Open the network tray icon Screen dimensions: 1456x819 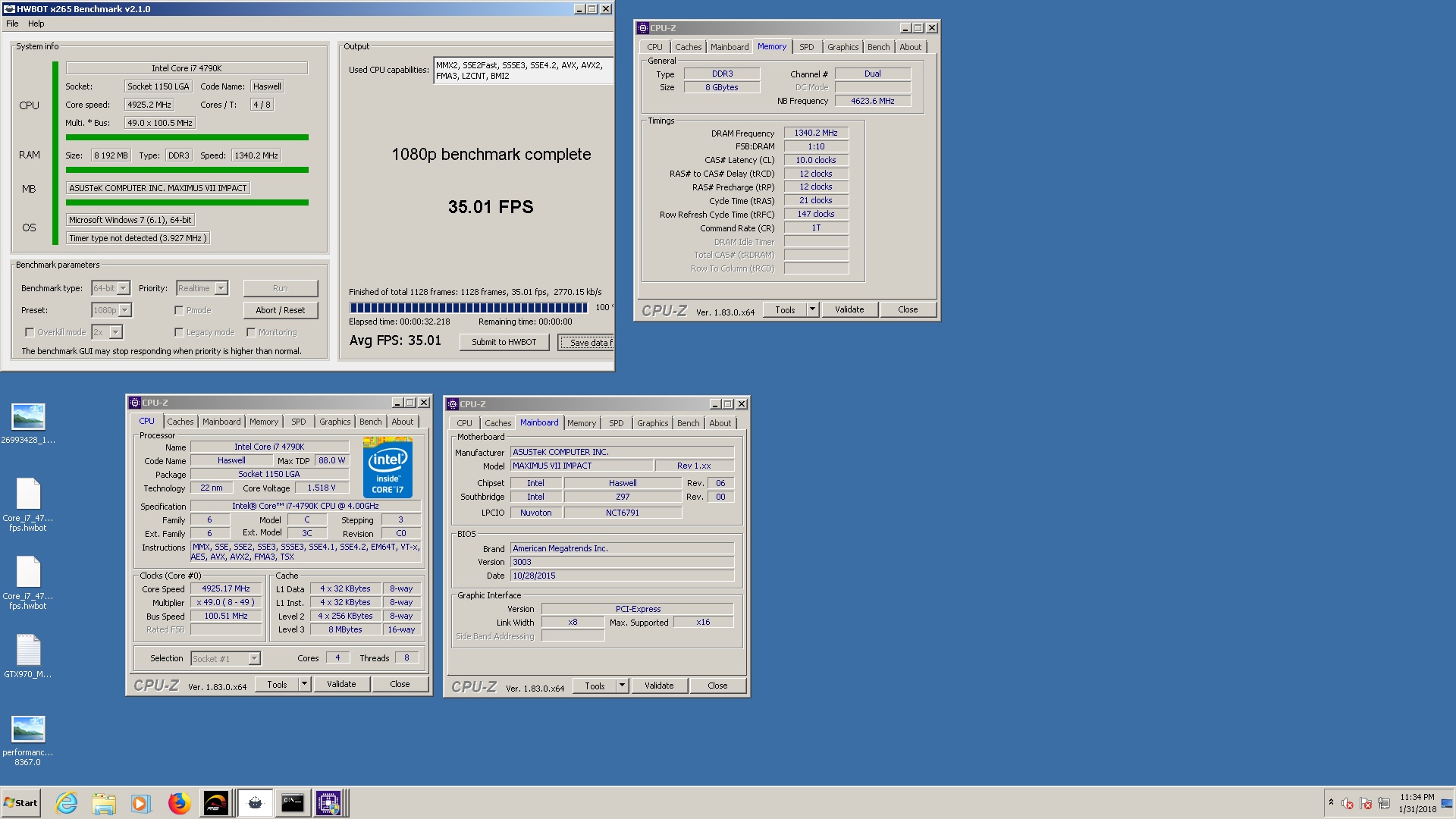coord(1384,803)
